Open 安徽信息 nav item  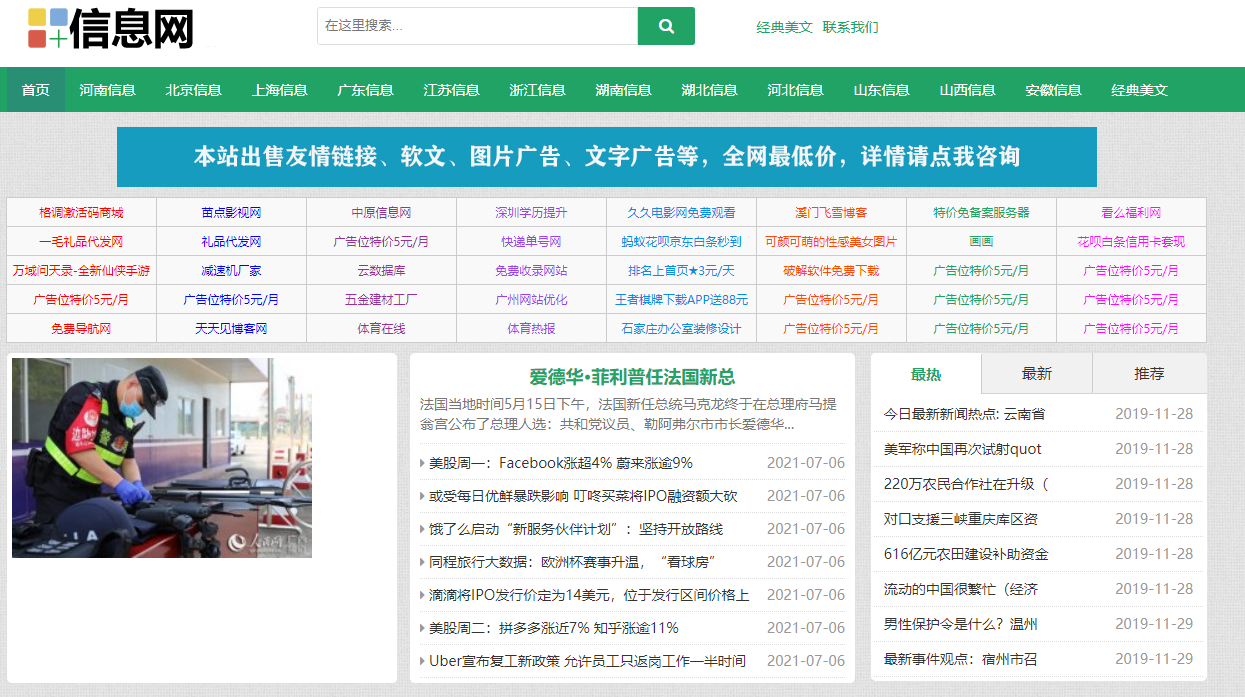tap(1053, 90)
